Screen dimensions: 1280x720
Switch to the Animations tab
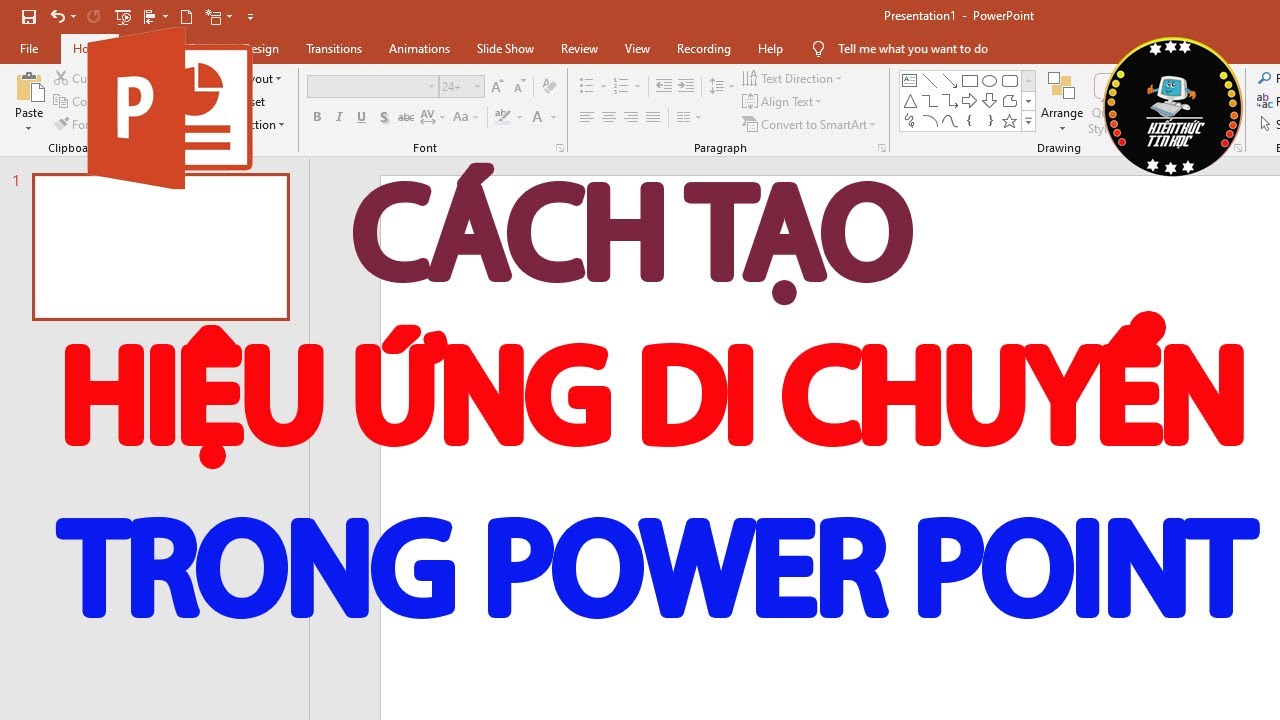pyautogui.click(x=419, y=49)
